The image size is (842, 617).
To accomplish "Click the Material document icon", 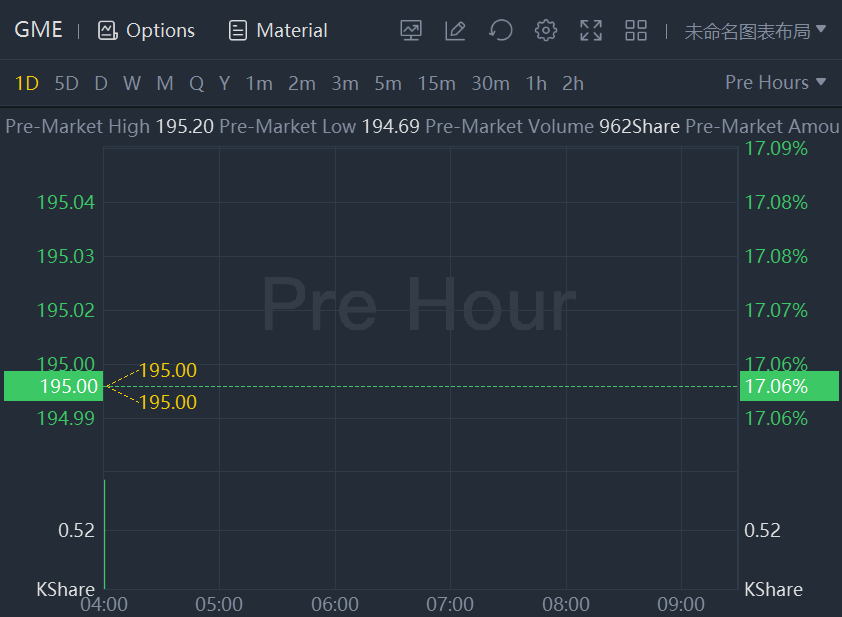I will [238, 31].
